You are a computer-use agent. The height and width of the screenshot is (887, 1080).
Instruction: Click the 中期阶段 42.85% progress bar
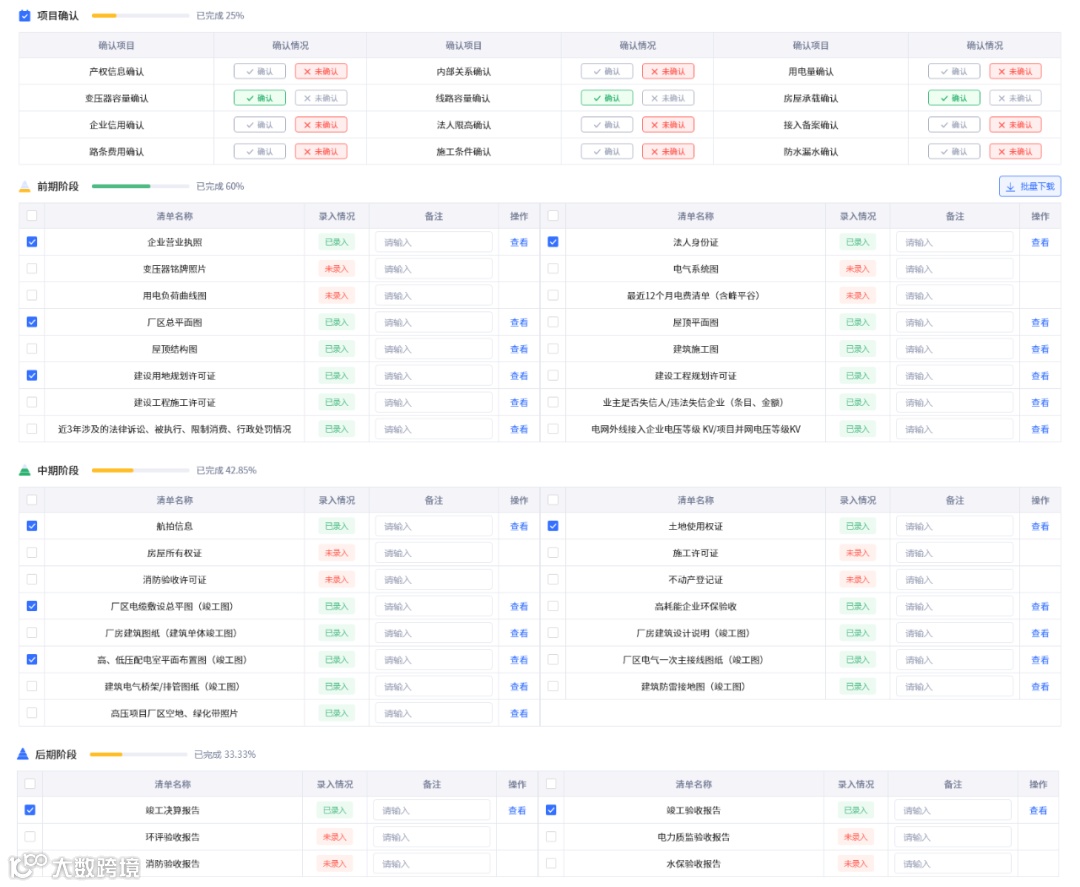[x=141, y=470]
